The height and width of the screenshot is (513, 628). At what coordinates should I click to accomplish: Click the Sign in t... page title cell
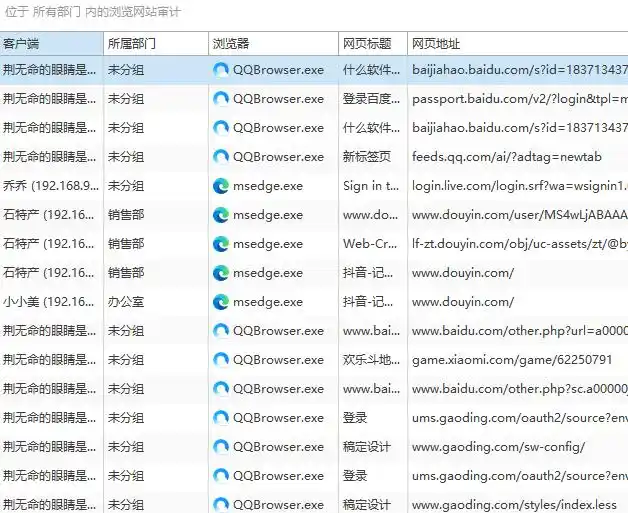[x=371, y=186]
